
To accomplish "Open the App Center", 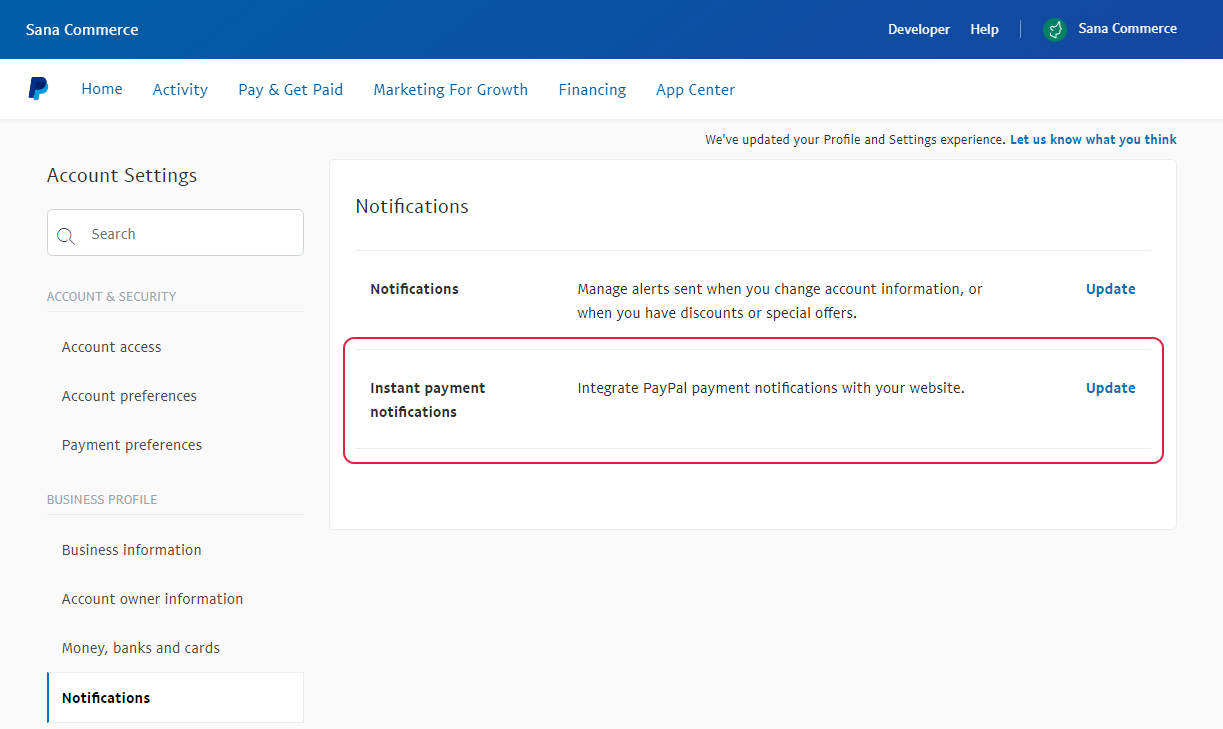I will point(695,89).
